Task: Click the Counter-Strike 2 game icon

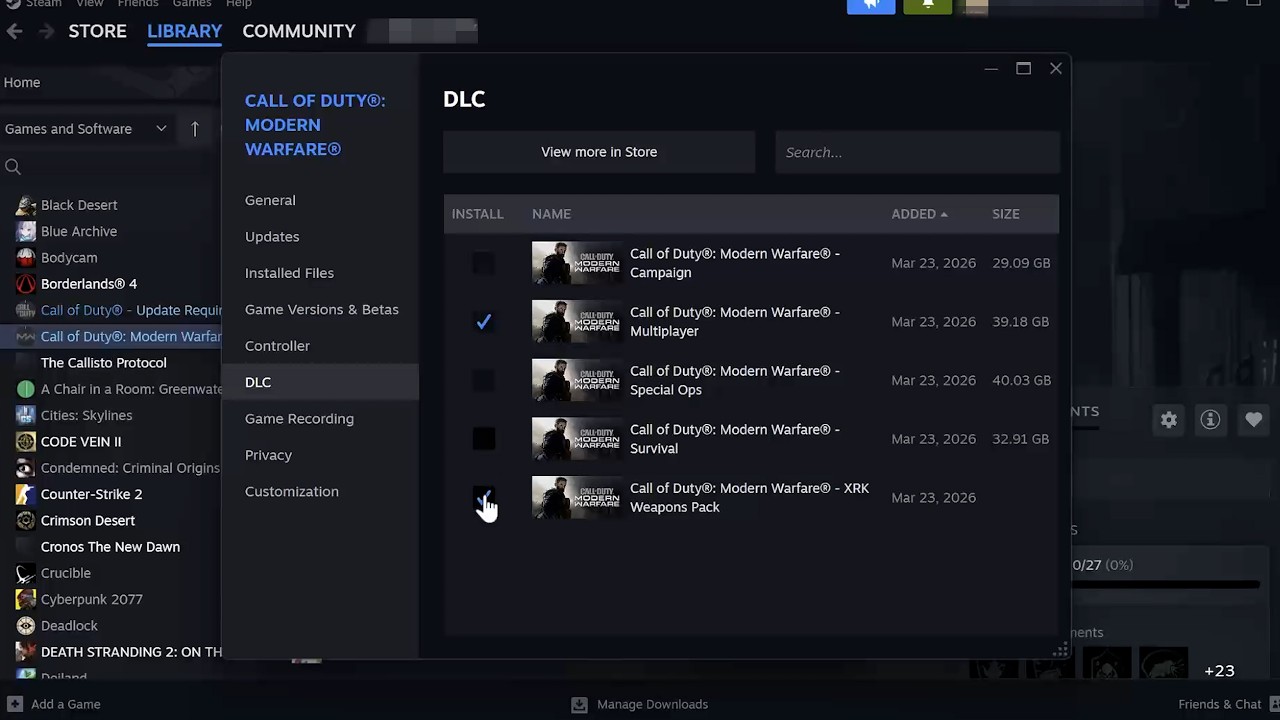Action: click(x=26, y=494)
